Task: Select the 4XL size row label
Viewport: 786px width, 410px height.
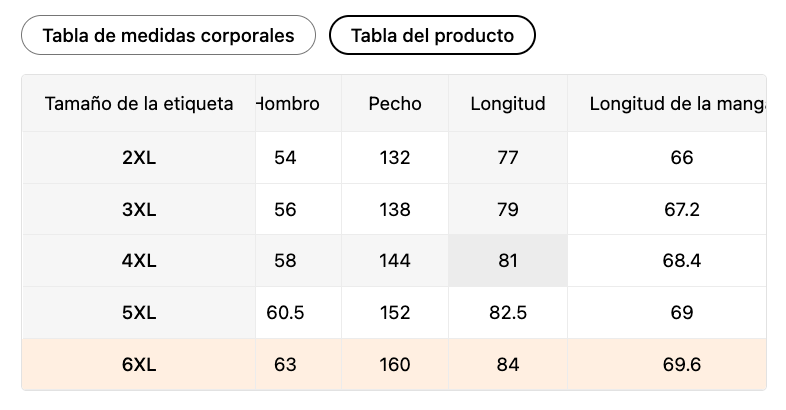Action: pos(139,261)
